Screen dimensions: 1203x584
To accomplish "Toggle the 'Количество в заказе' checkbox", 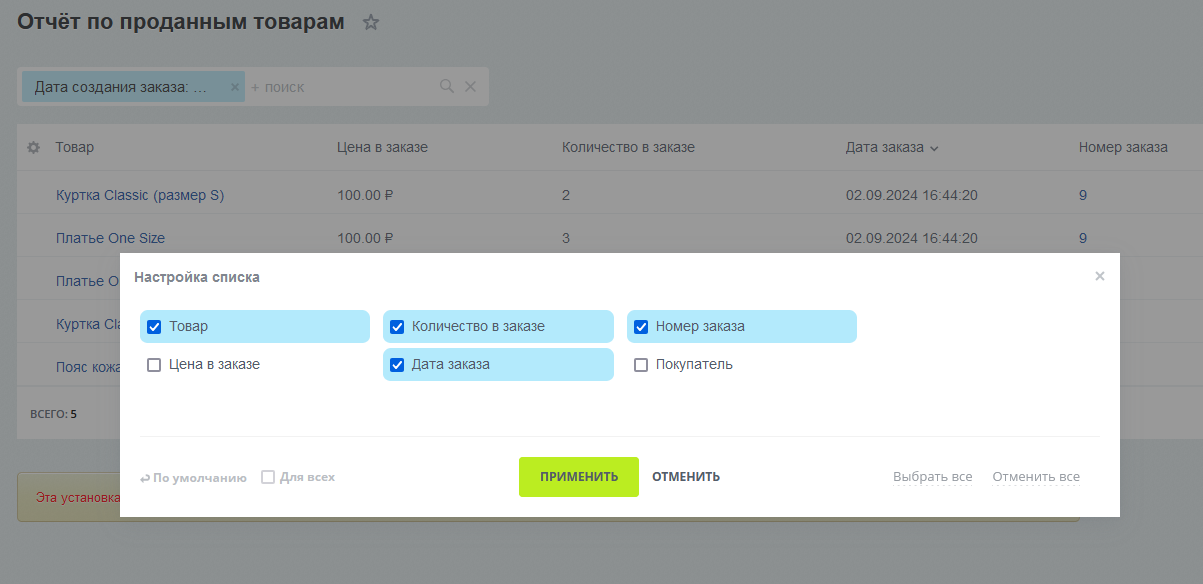I will [397, 327].
